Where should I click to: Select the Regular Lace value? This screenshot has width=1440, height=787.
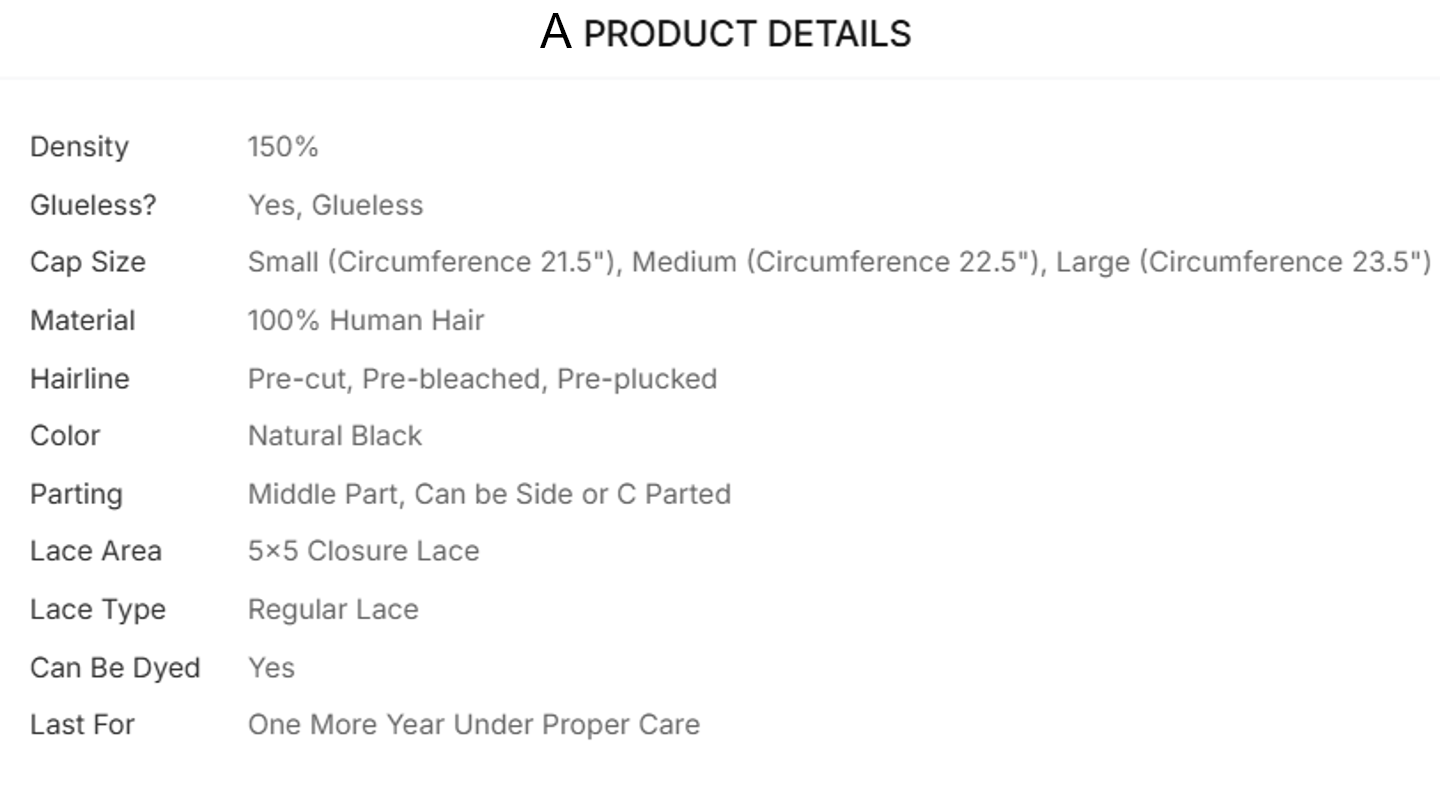coord(333,609)
